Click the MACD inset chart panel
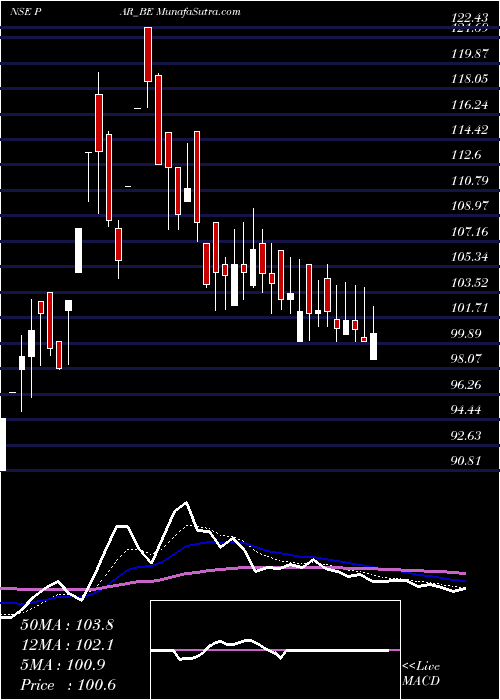The image size is (500, 700). tap(275, 650)
